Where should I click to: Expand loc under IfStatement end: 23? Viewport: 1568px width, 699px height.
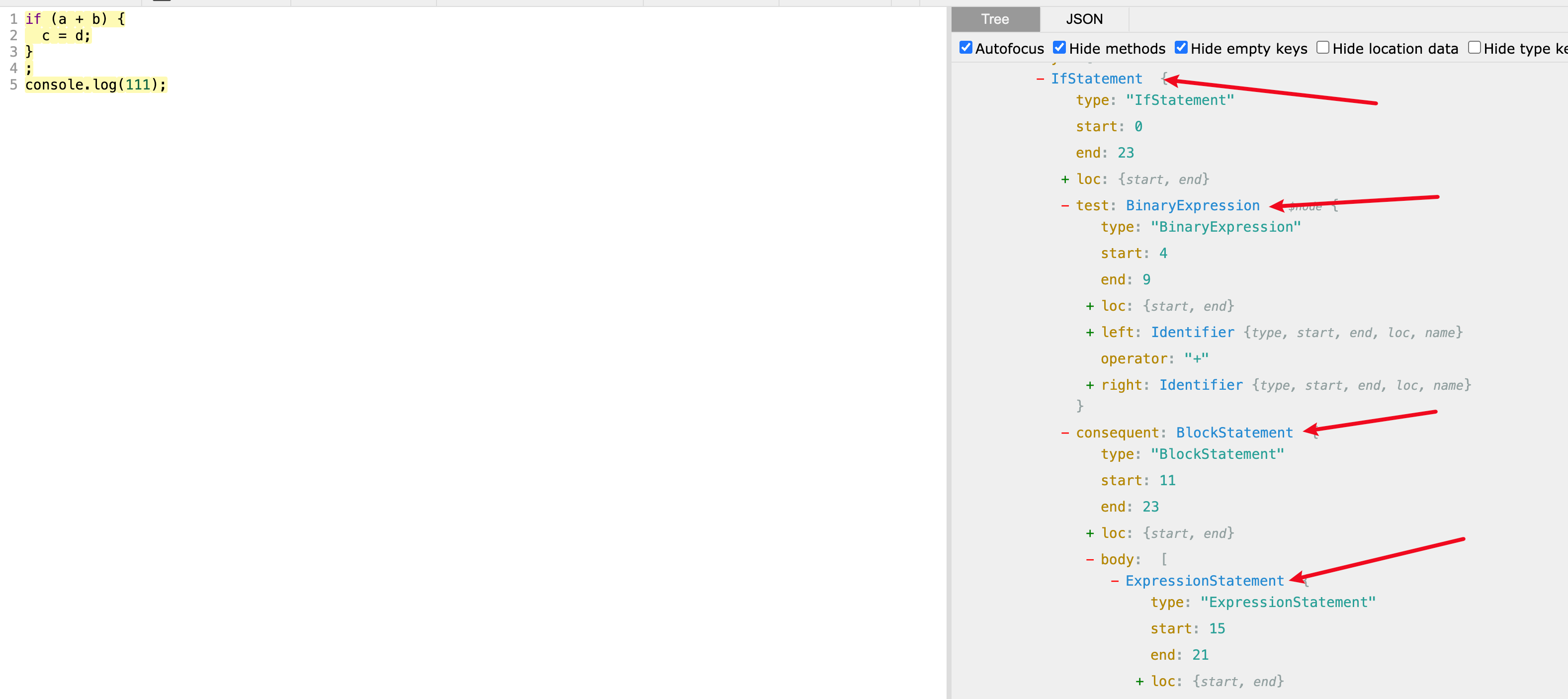coord(1064,179)
